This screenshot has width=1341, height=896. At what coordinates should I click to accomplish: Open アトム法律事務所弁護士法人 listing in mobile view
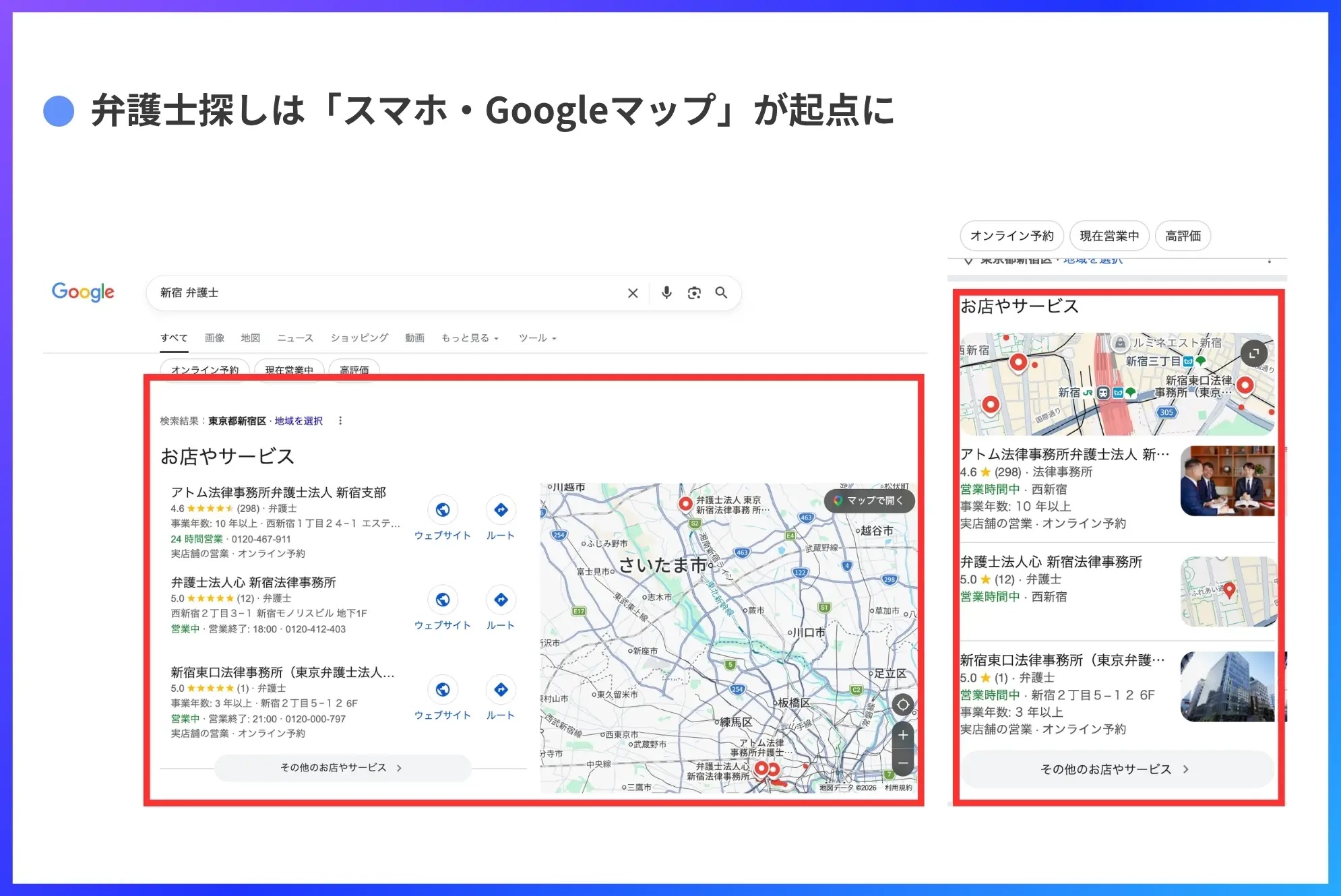coord(1065,455)
